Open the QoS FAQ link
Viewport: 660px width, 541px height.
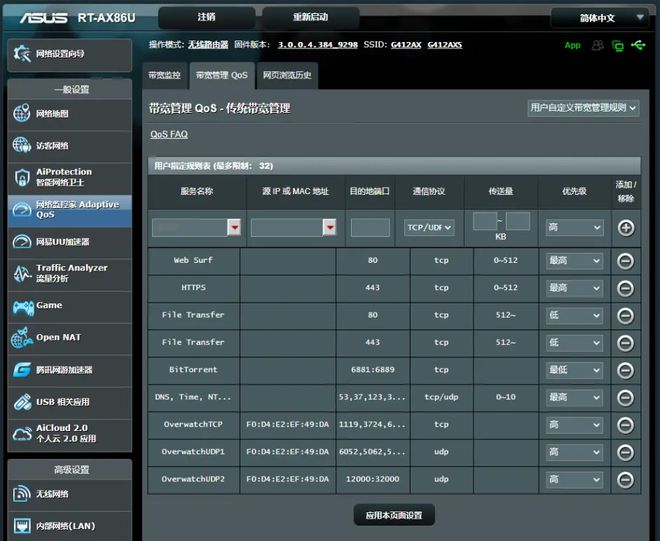click(169, 134)
